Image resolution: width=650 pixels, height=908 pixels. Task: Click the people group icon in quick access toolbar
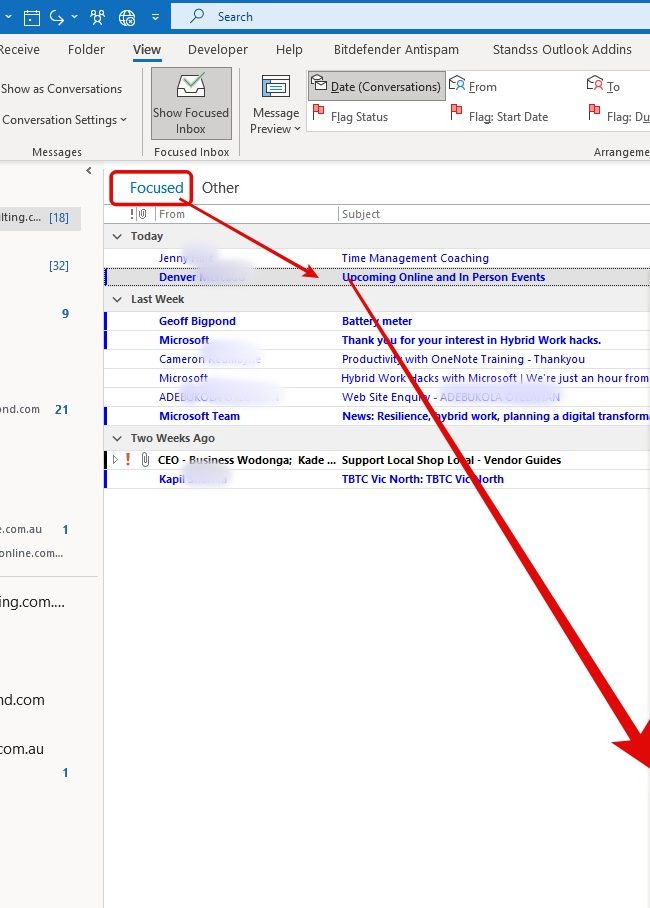(x=97, y=17)
